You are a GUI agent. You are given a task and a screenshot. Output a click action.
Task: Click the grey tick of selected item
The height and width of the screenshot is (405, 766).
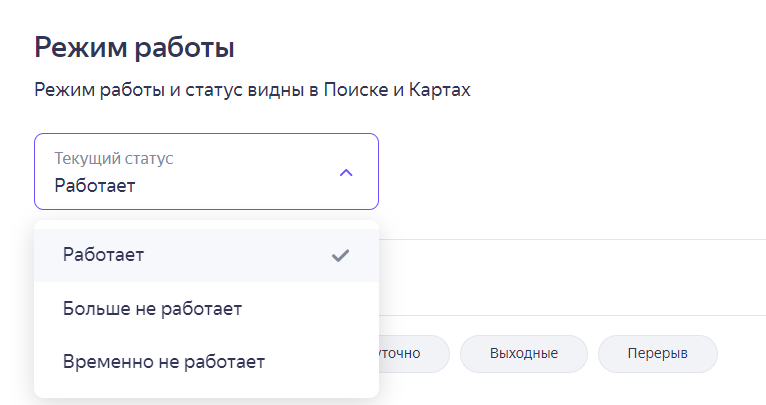tap(340, 255)
